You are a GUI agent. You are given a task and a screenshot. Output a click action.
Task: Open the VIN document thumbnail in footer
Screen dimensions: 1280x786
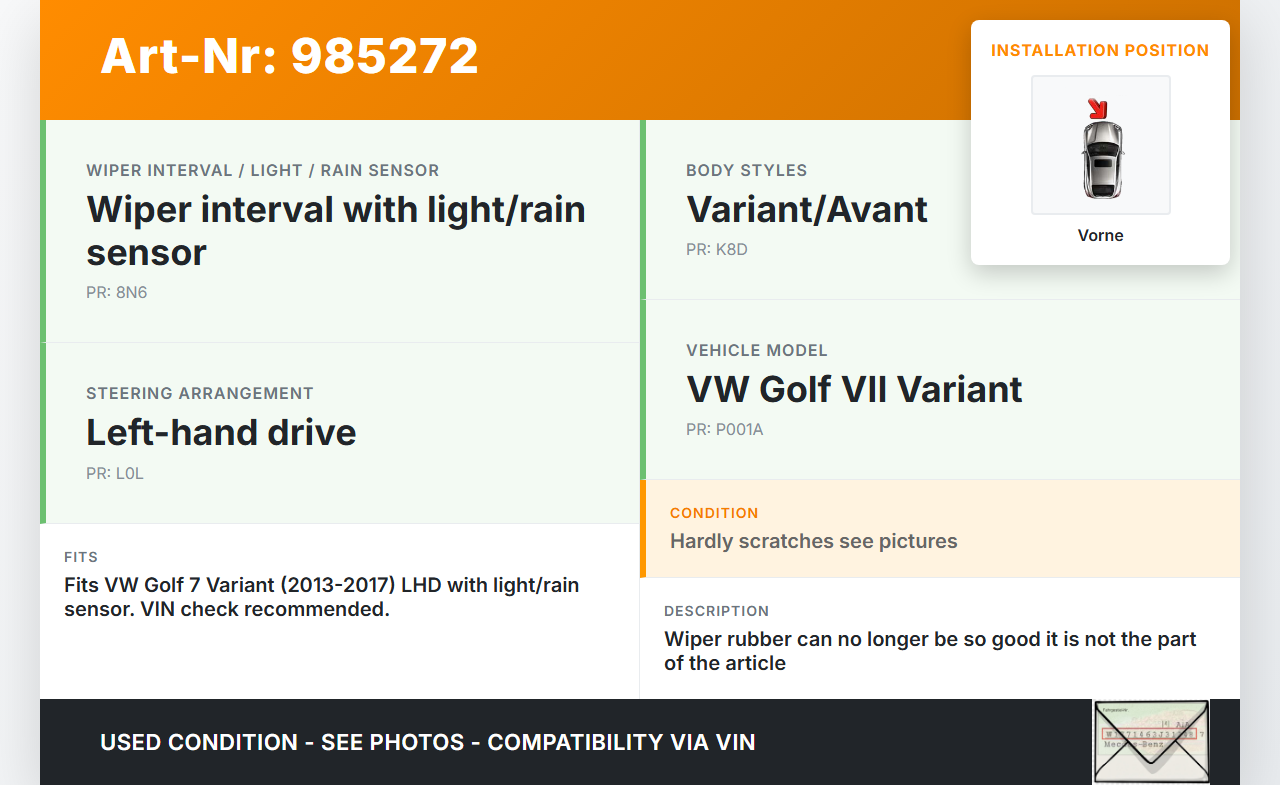(x=1151, y=742)
